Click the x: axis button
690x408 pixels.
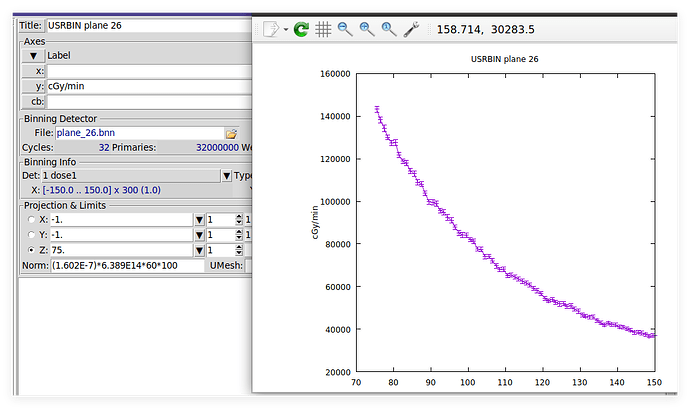tap(33, 71)
